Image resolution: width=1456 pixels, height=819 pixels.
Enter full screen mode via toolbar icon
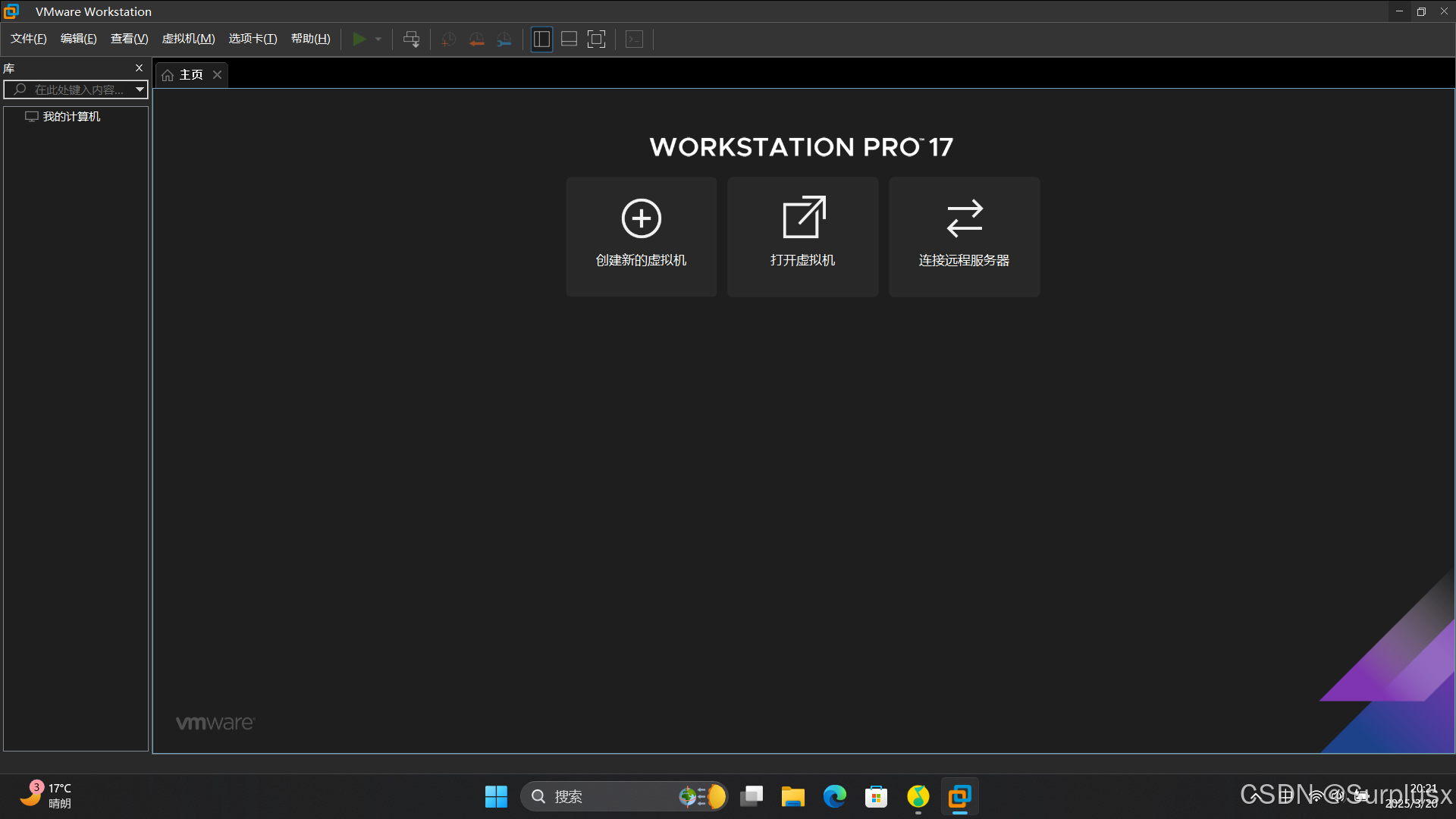click(597, 39)
